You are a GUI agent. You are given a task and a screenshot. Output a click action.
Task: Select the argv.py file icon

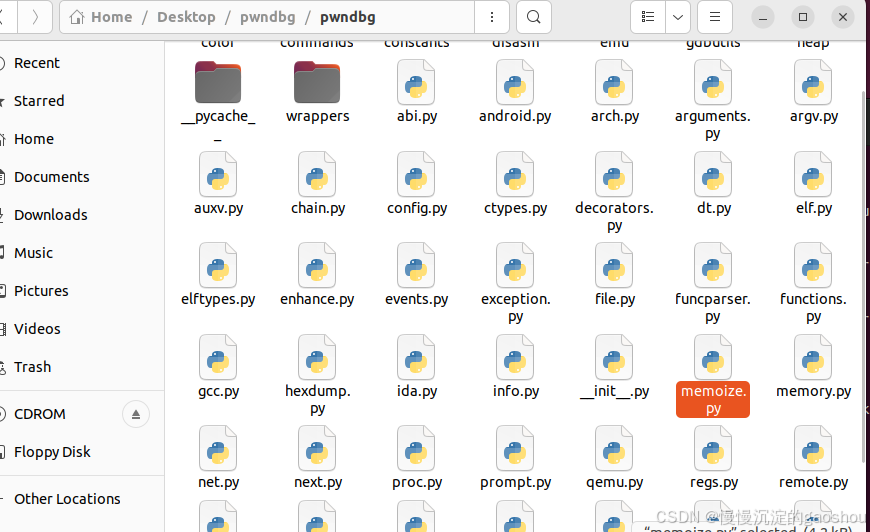(x=813, y=83)
